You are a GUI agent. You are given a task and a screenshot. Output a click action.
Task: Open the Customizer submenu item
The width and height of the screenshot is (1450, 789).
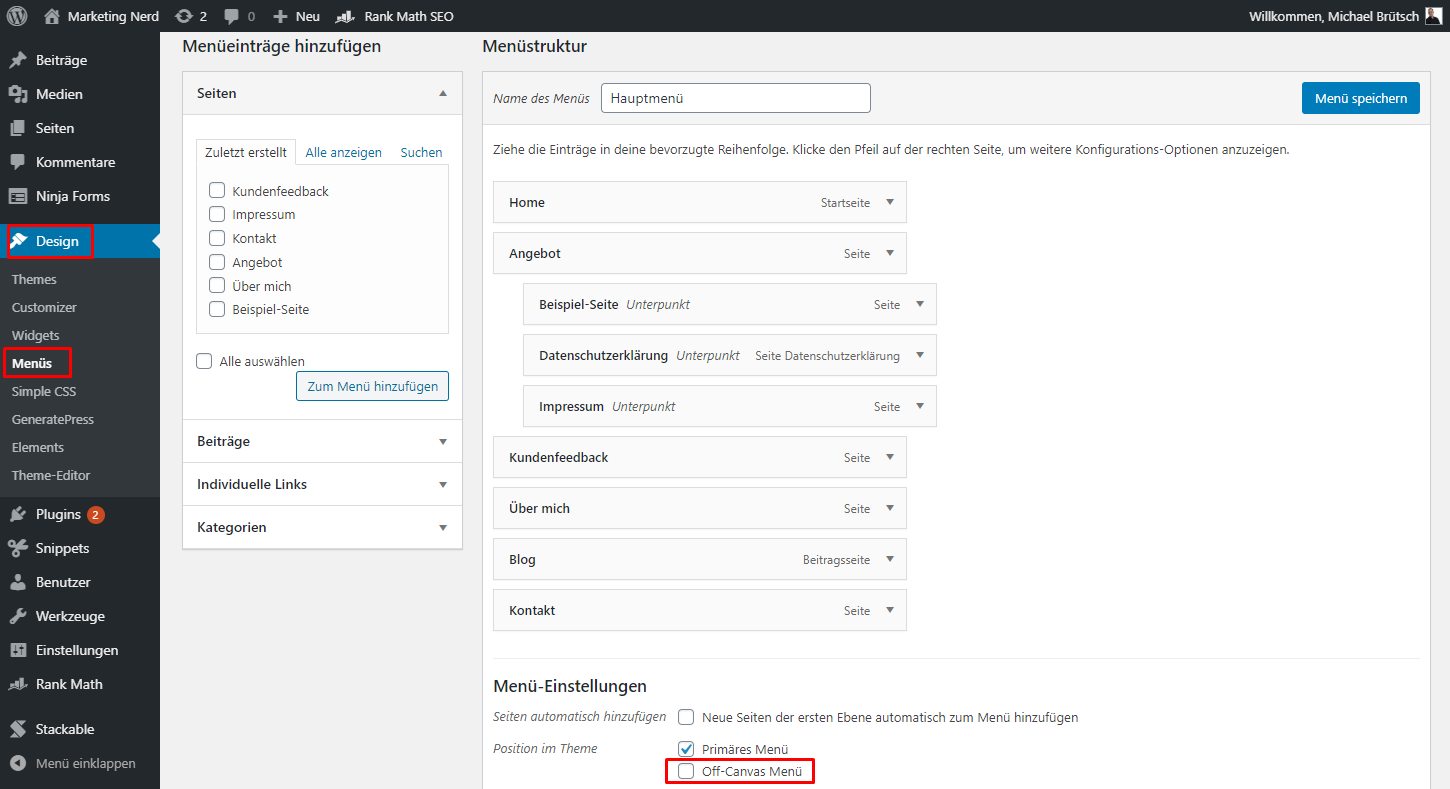point(44,307)
